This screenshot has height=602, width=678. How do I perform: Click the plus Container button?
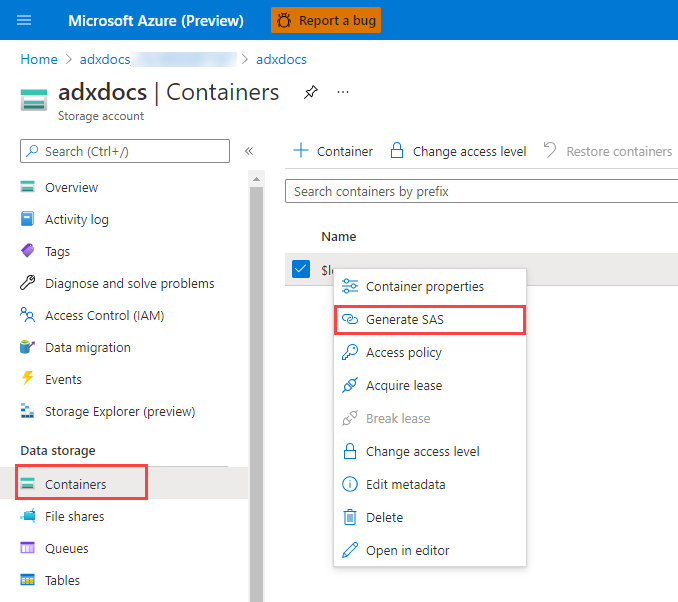pyautogui.click(x=333, y=151)
